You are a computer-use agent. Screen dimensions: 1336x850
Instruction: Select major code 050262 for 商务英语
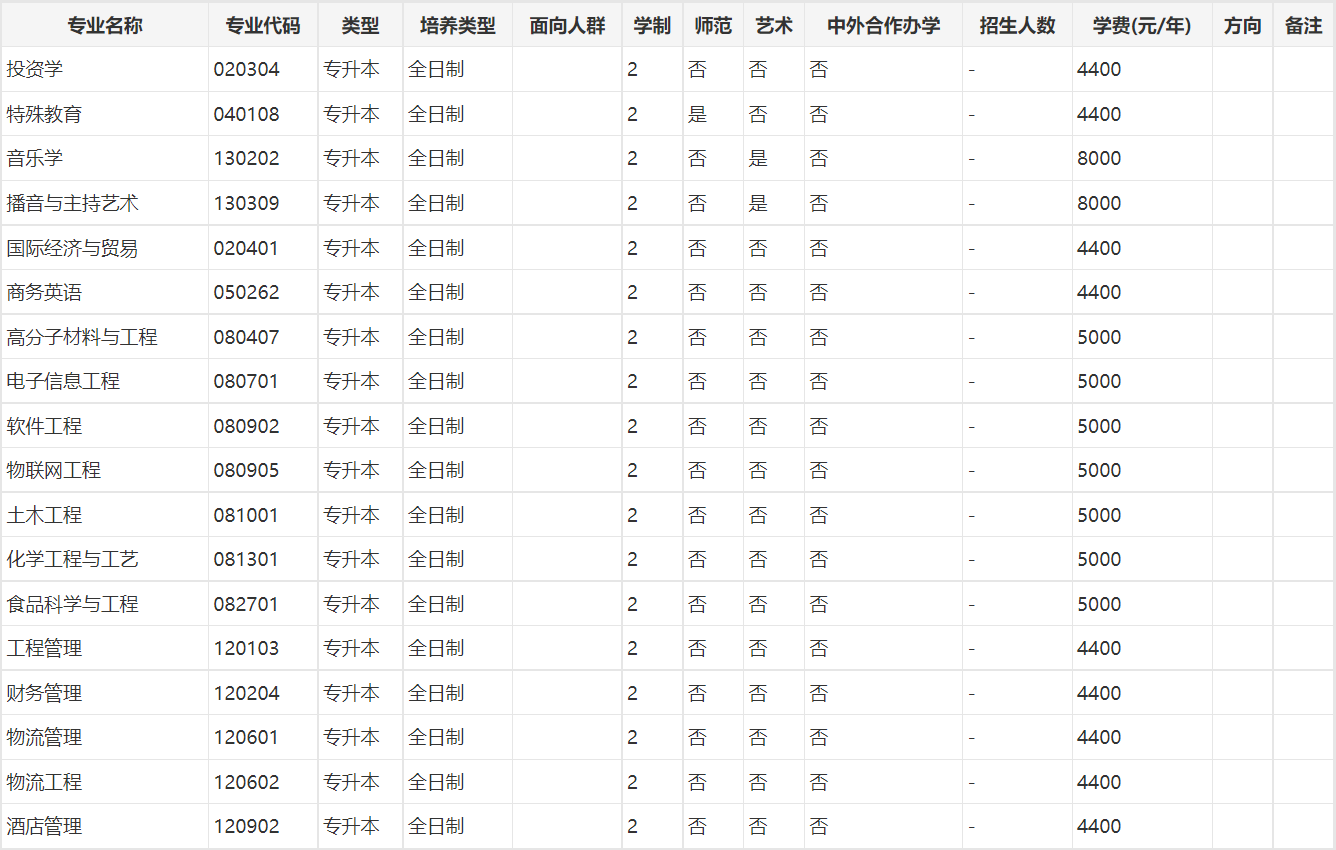tap(246, 293)
